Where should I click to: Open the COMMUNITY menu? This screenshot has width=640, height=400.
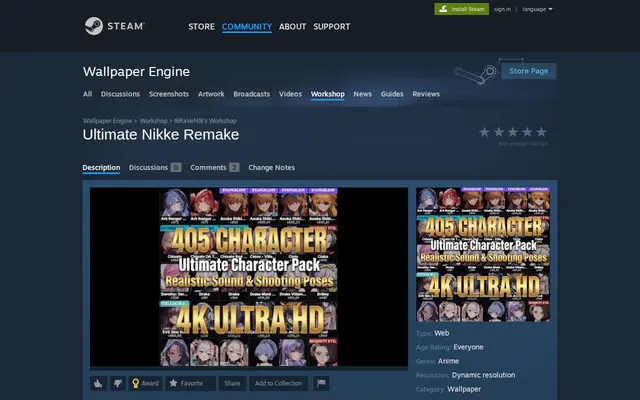tap(247, 27)
